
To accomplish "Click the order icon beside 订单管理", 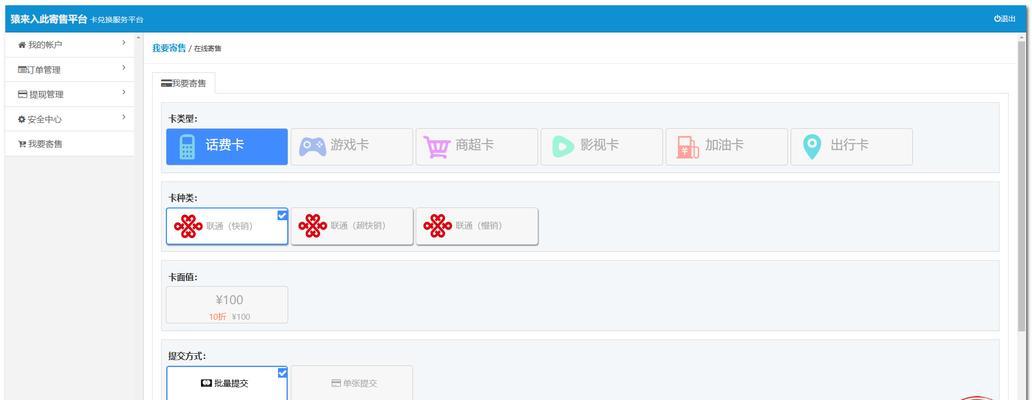I will 22,70.
